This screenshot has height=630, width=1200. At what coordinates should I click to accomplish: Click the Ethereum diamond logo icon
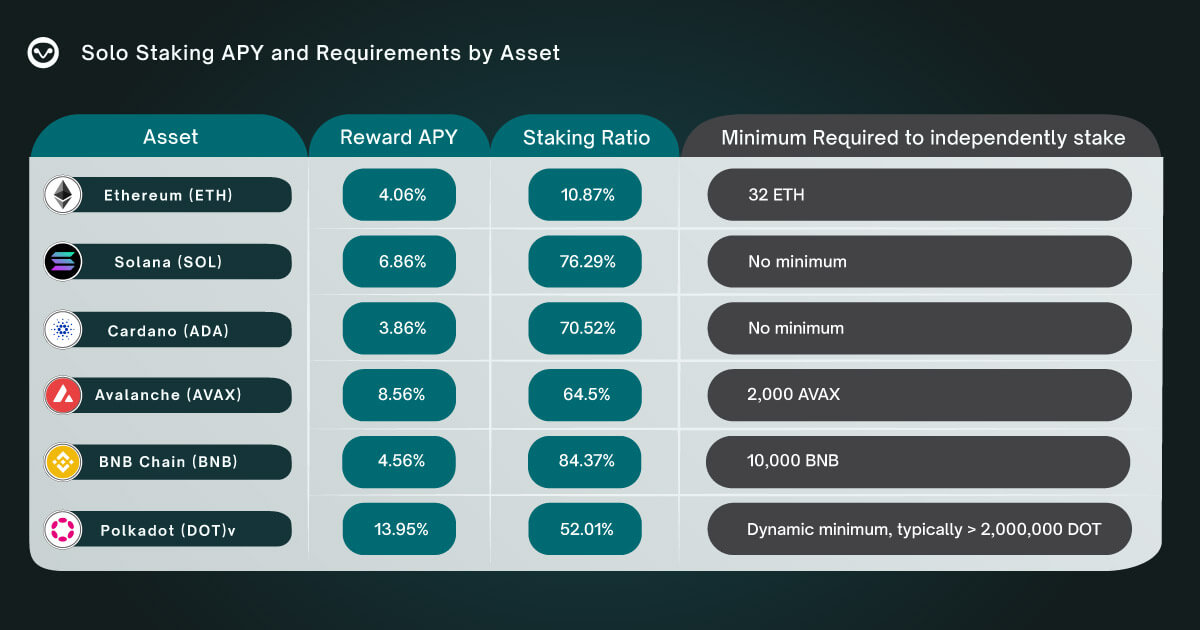[63, 195]
